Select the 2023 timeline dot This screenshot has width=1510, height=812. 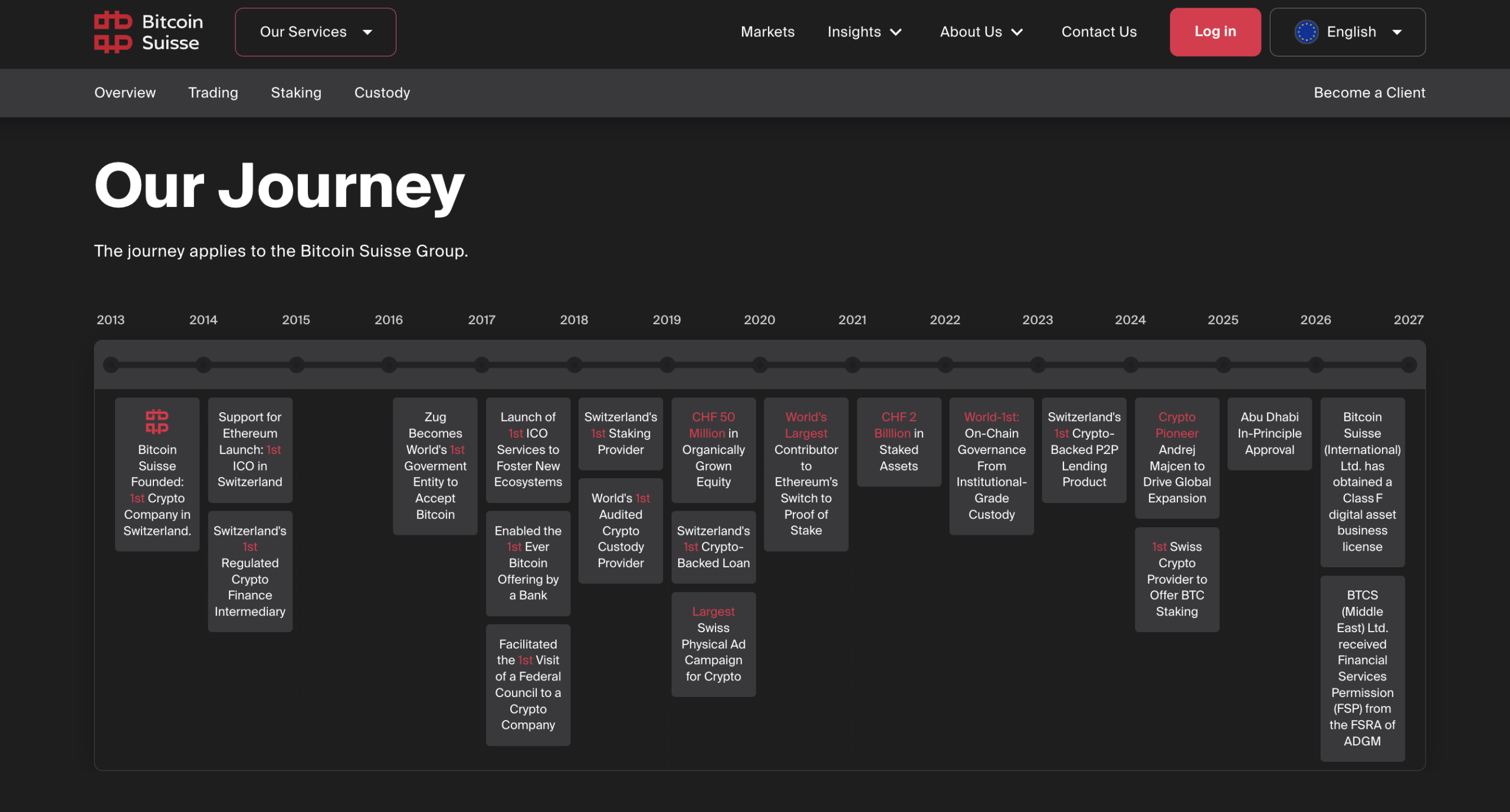tap(1038, 364)
